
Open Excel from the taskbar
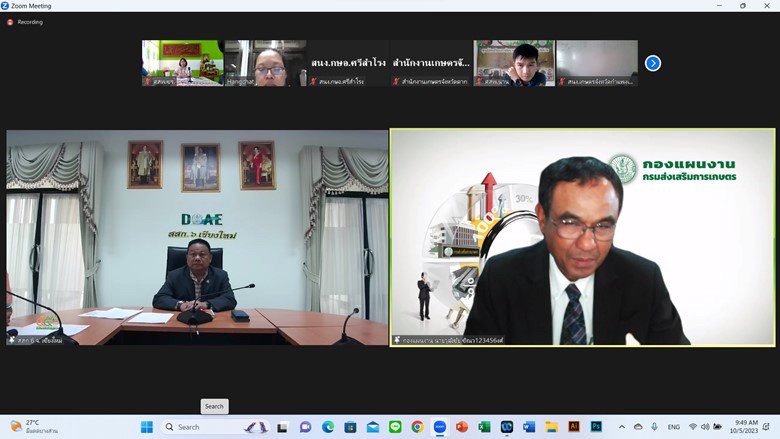[485, 427]
